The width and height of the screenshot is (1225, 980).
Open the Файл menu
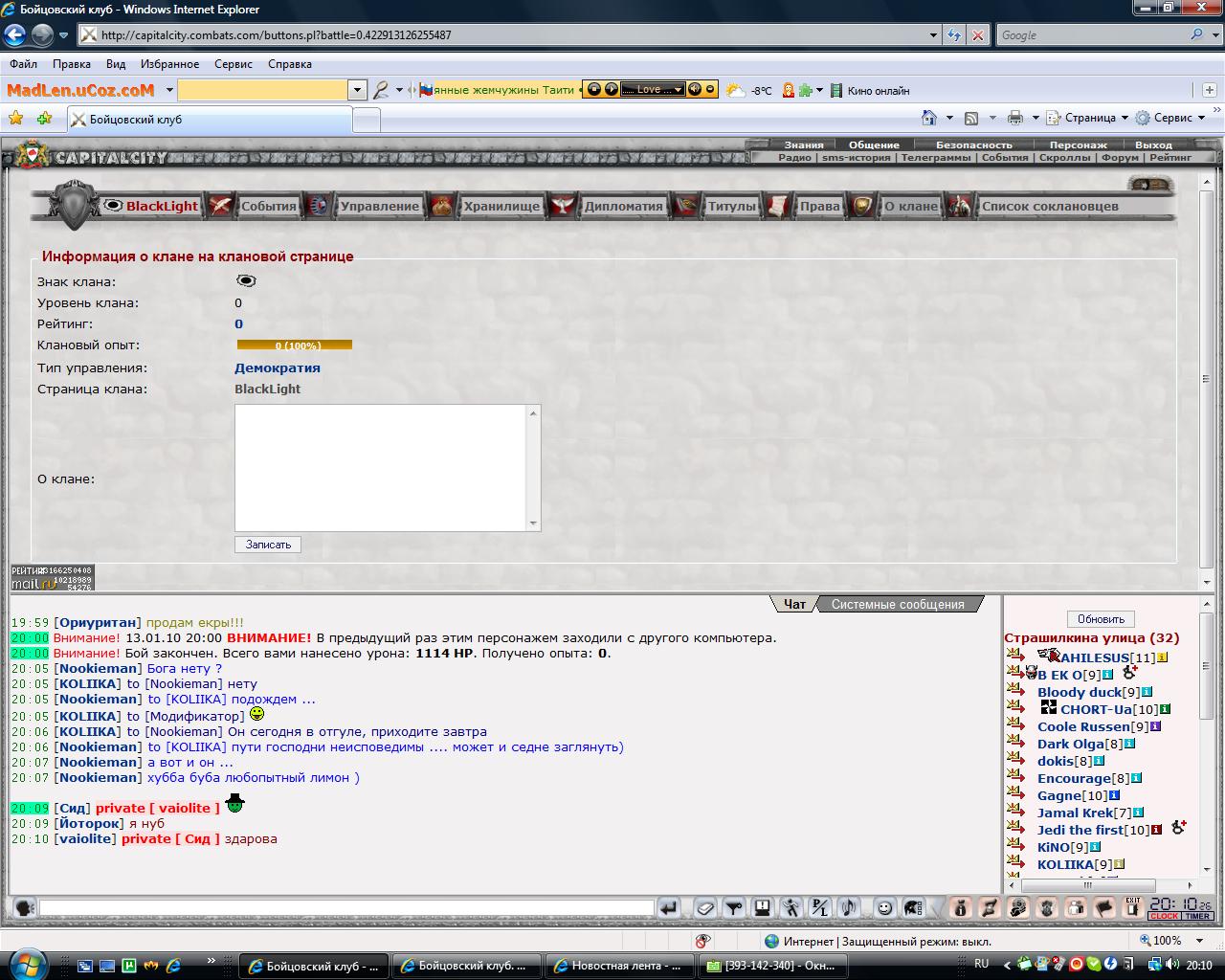click(24, 64)
